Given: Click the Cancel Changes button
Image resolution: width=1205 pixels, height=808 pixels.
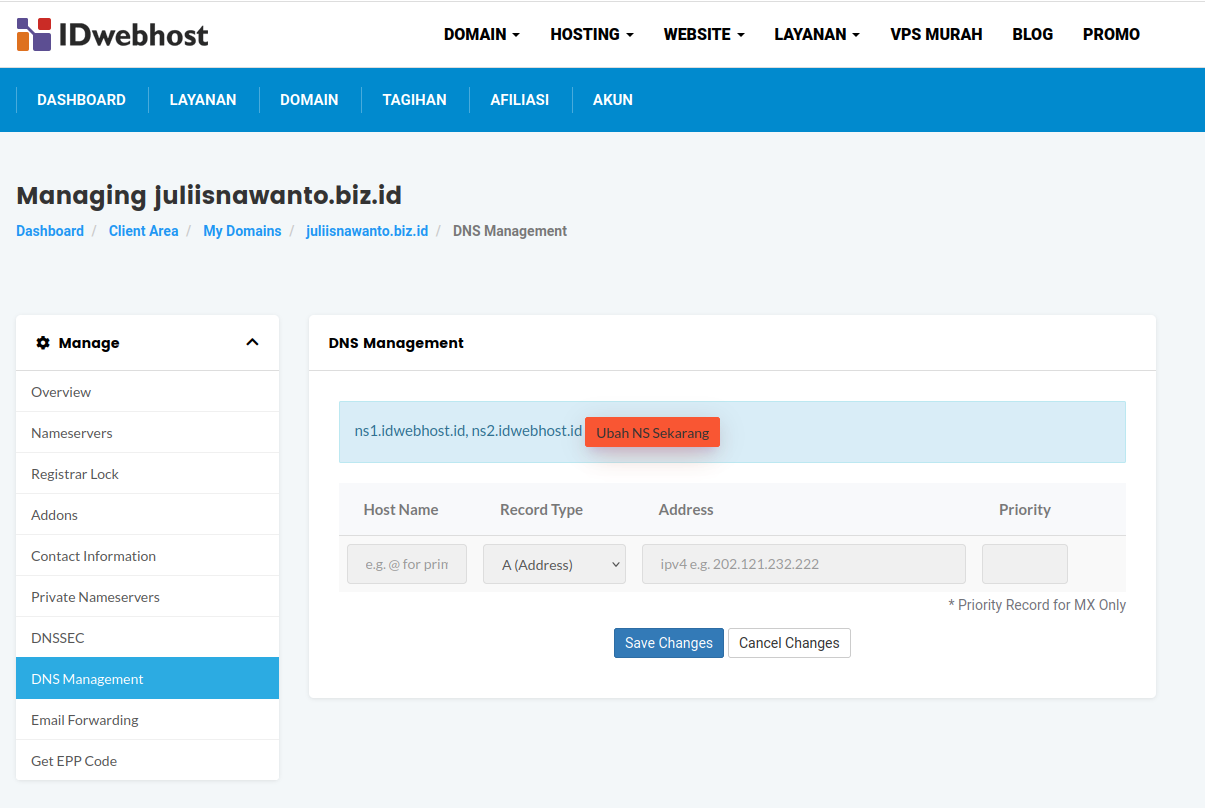Looking at the screenshot, I should (x=789, y=643).
